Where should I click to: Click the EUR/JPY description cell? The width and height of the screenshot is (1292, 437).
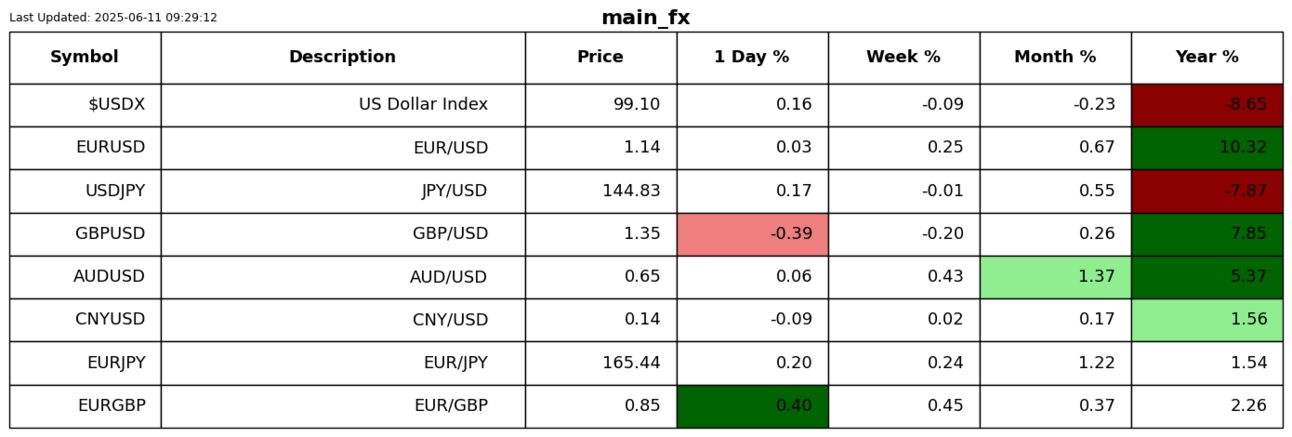click(x=455, y=363)
